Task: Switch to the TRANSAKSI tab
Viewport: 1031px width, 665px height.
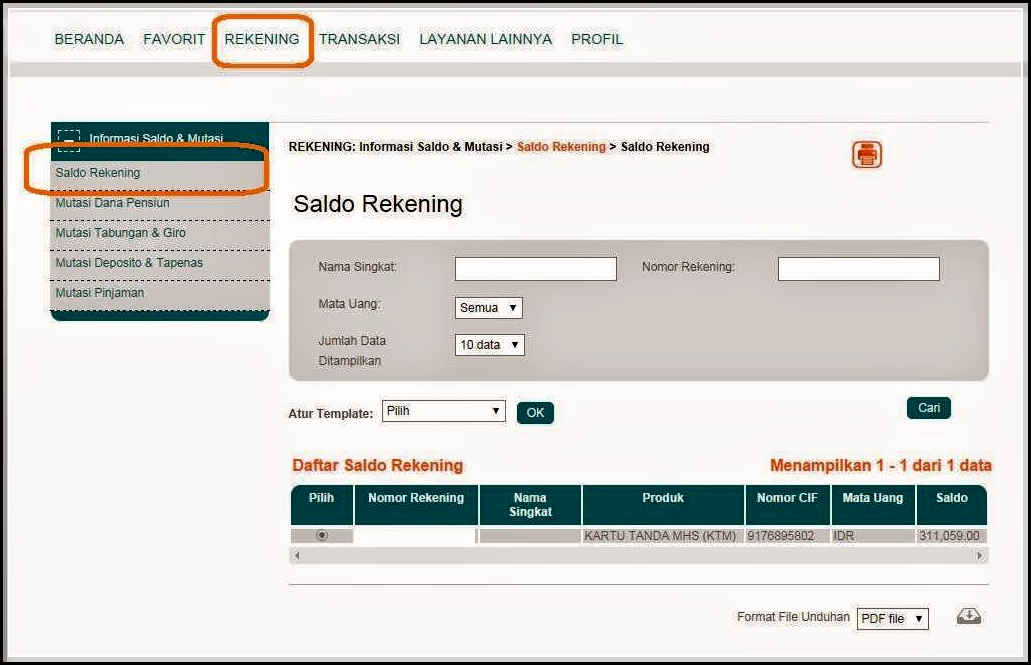Action: pos(362,39)
